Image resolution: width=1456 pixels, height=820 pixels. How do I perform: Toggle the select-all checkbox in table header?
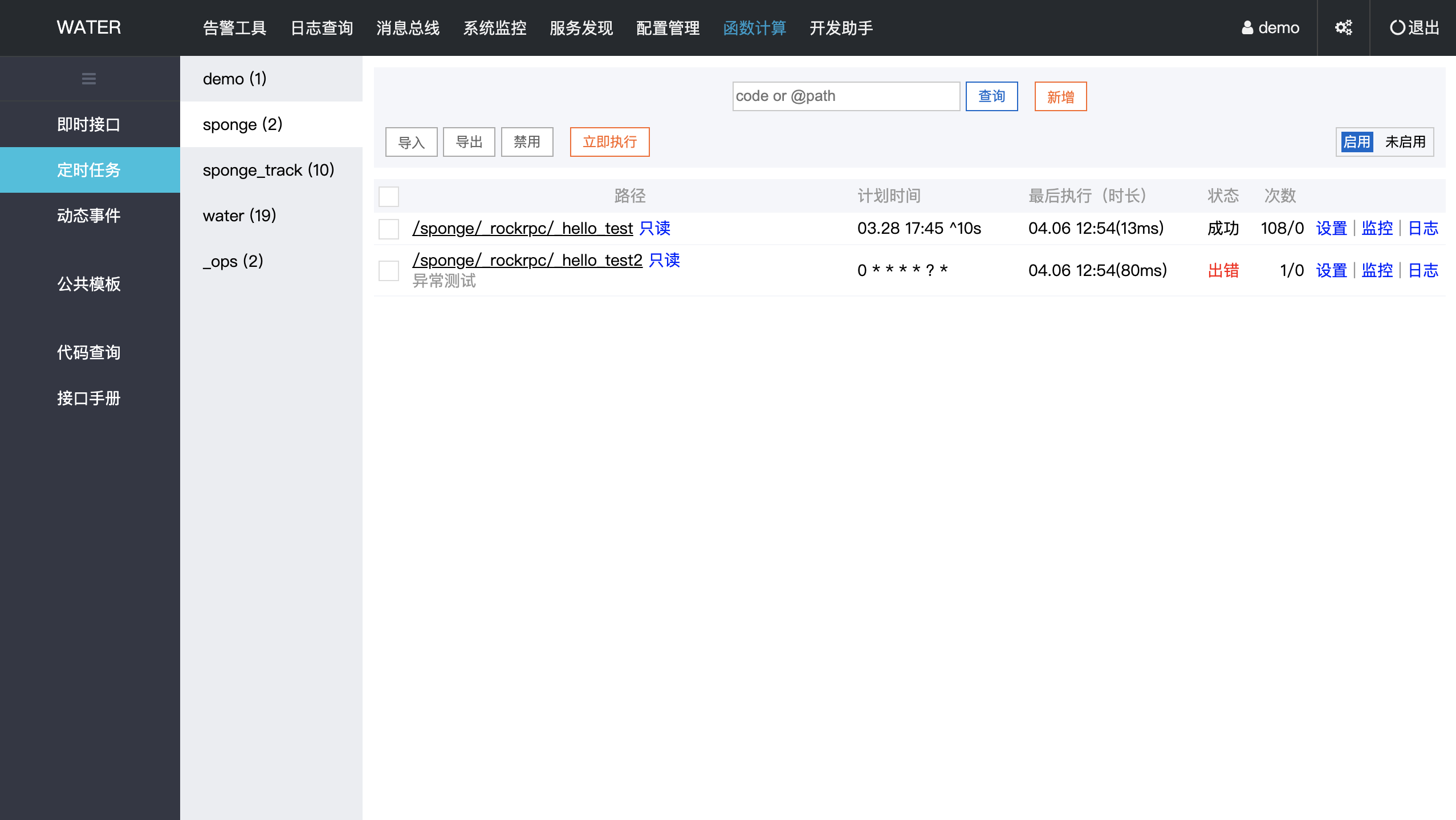click(x=389, y=196)
